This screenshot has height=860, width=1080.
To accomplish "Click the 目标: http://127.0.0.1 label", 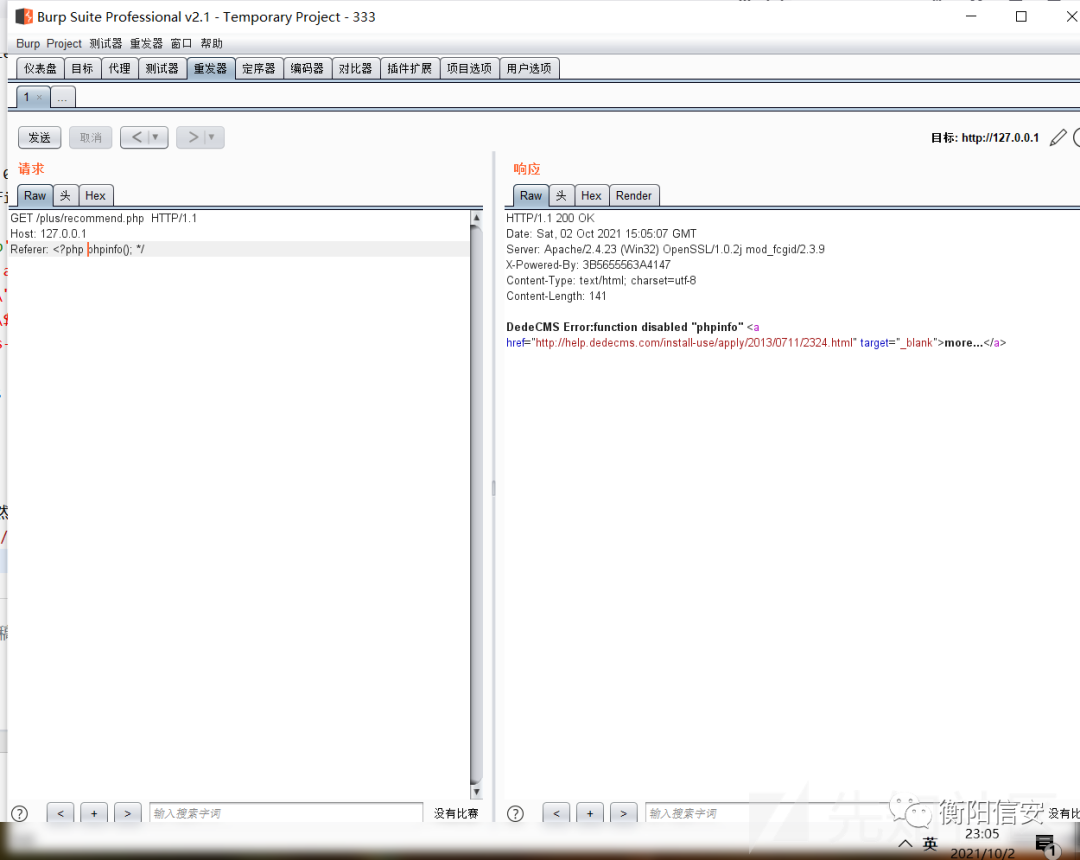I will pos(985,138).
